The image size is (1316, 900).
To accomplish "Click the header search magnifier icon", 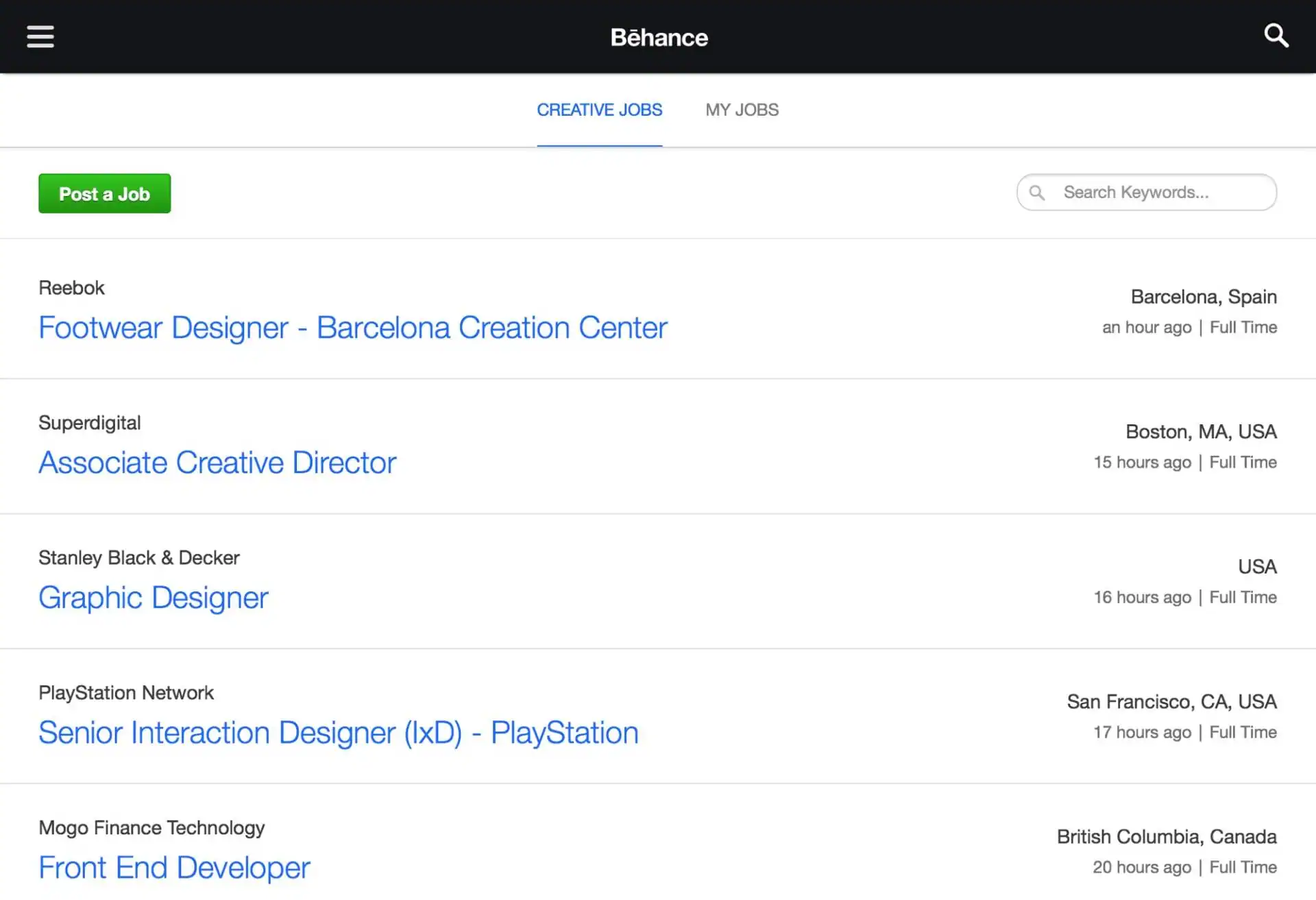I will pyautogui.click(x=1276, y=36).
